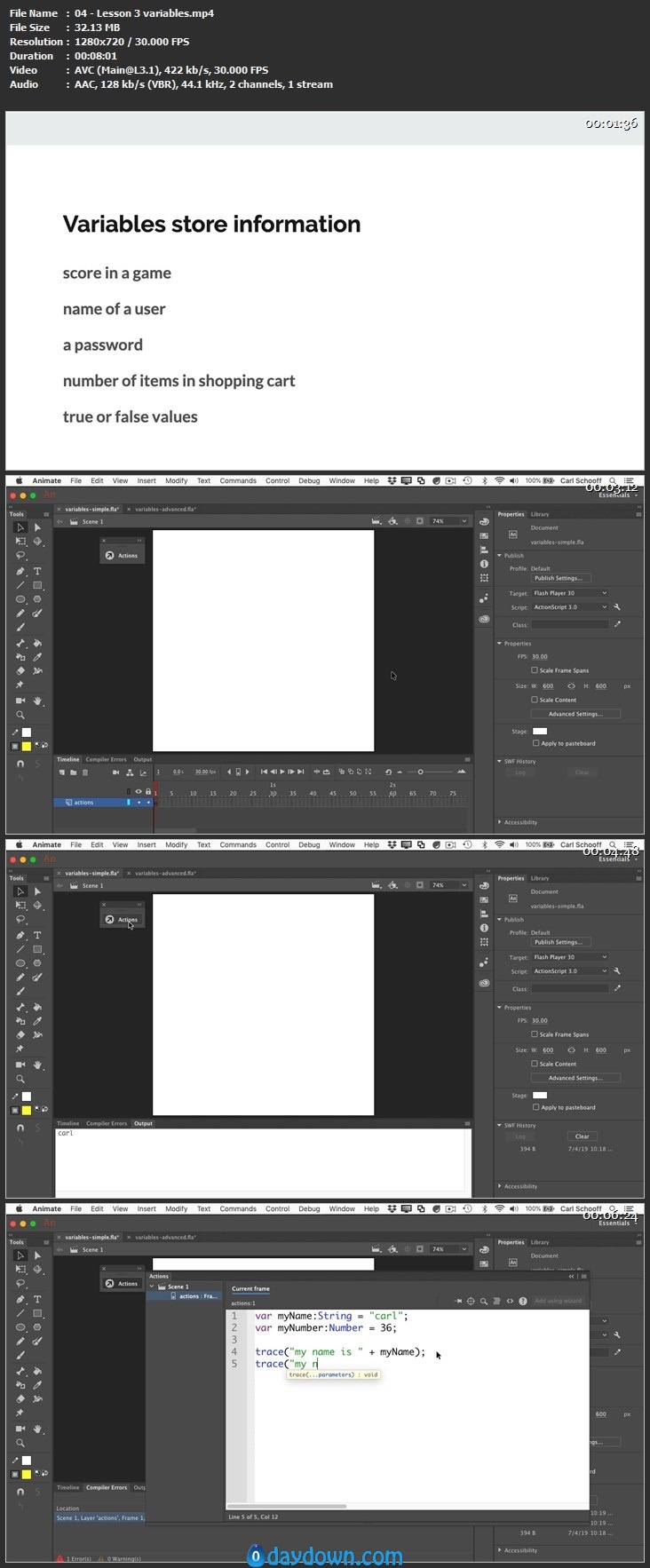
Task: Pick the Hand tool in 00:03:12 frame
Action: point(37,701)
